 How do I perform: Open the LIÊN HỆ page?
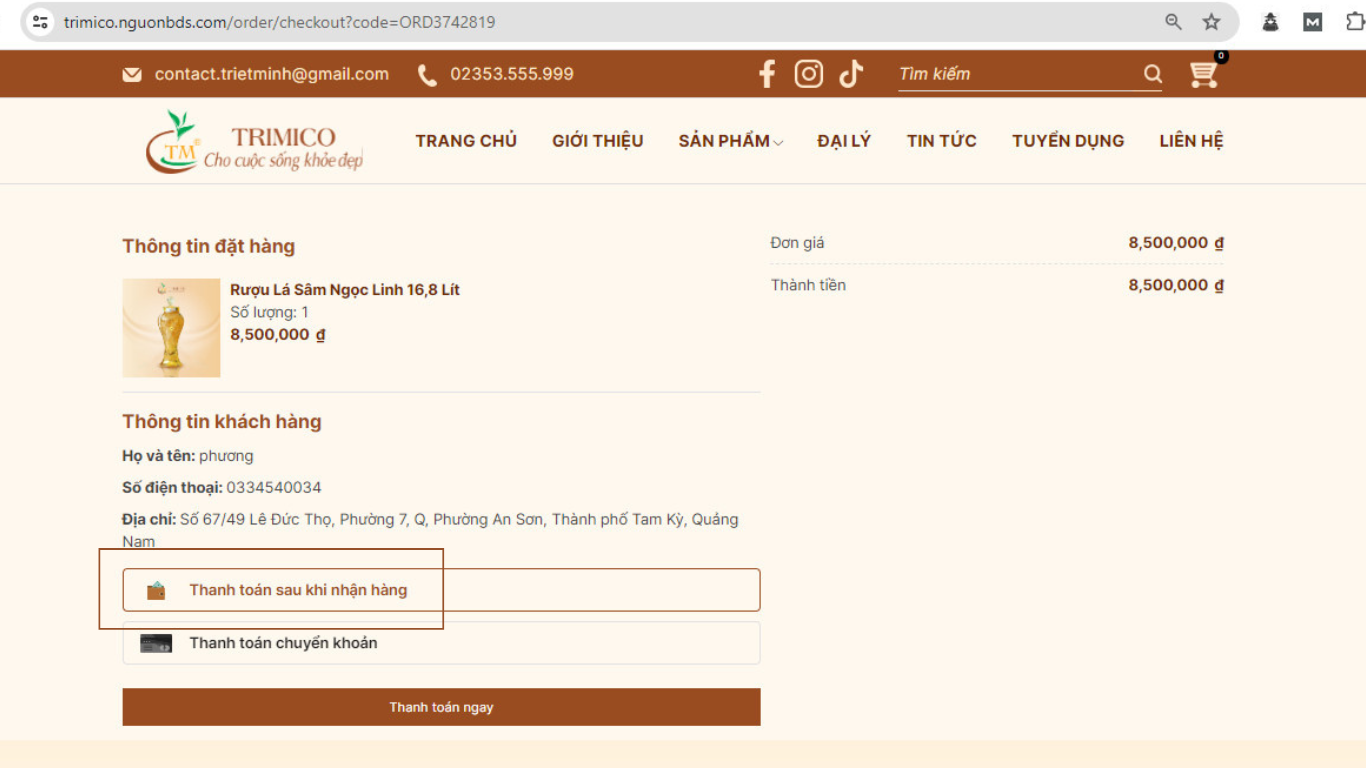coord(1191,141)
